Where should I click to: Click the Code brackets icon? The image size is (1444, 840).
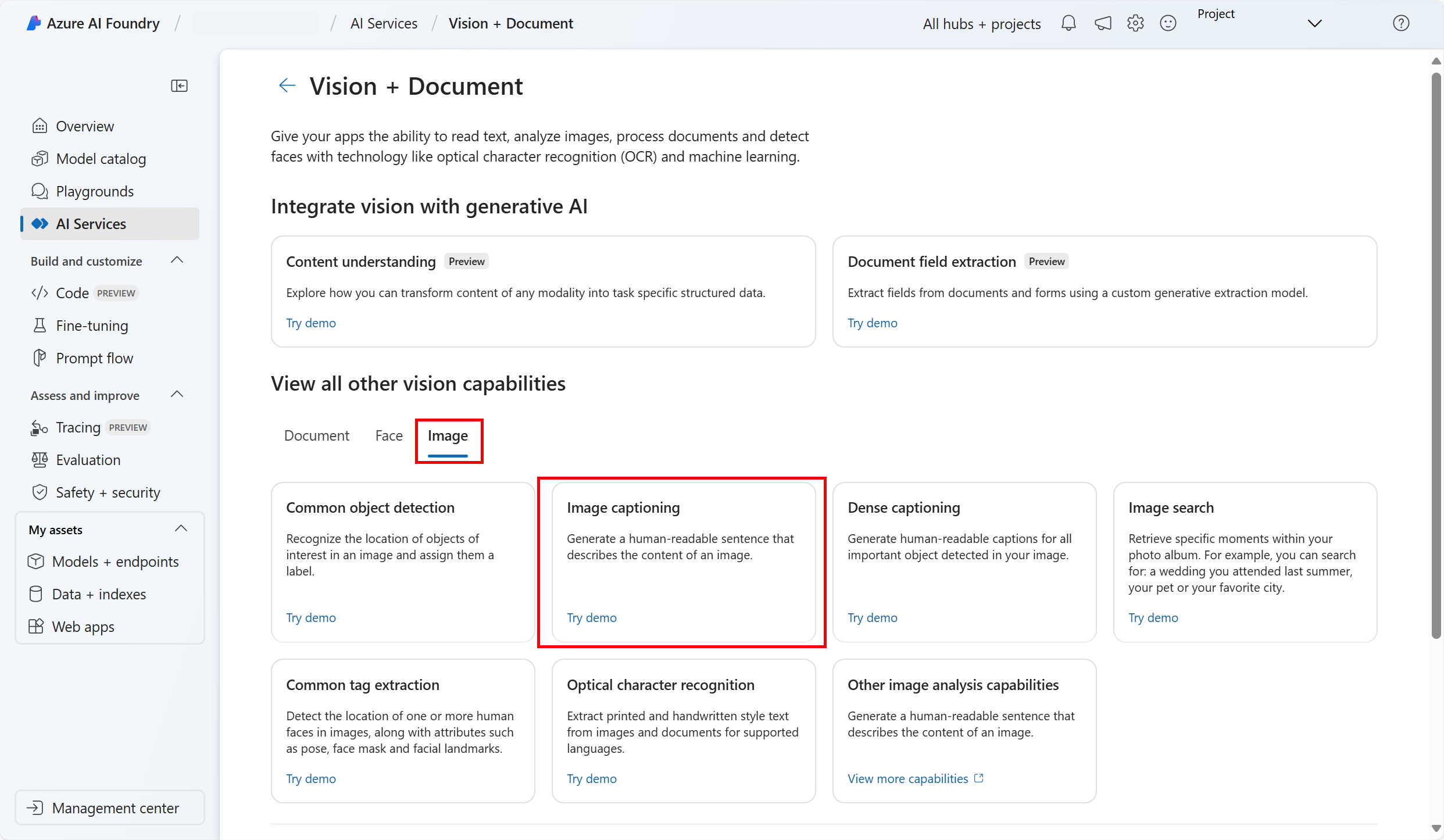pyautogui.click(x=40, y=293)
